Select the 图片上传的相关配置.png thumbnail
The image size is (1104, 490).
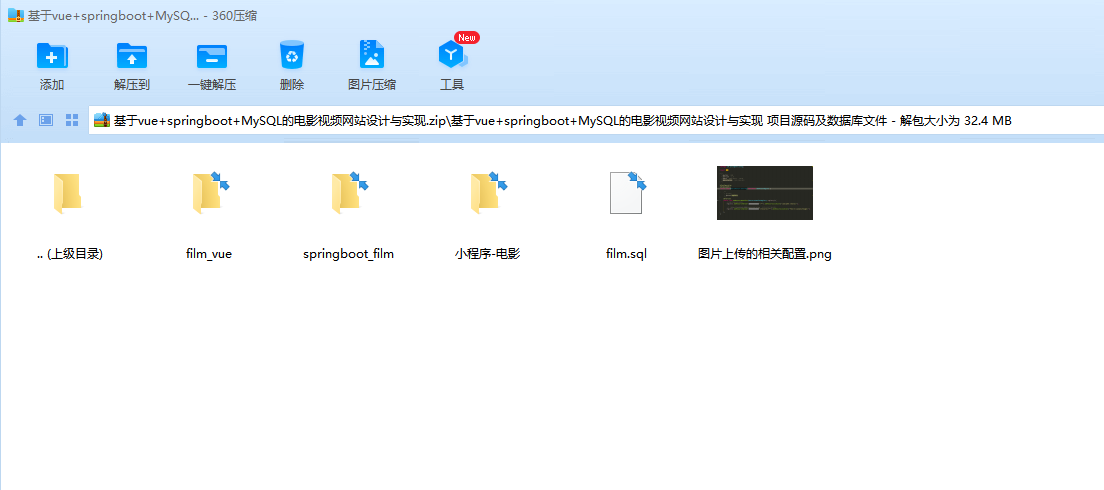[765, 193]
